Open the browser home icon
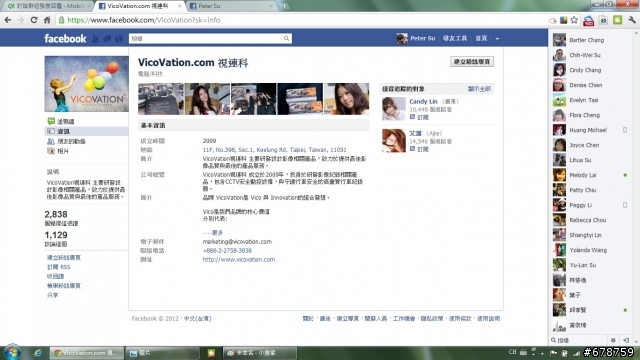 click(x=47, y=20)
